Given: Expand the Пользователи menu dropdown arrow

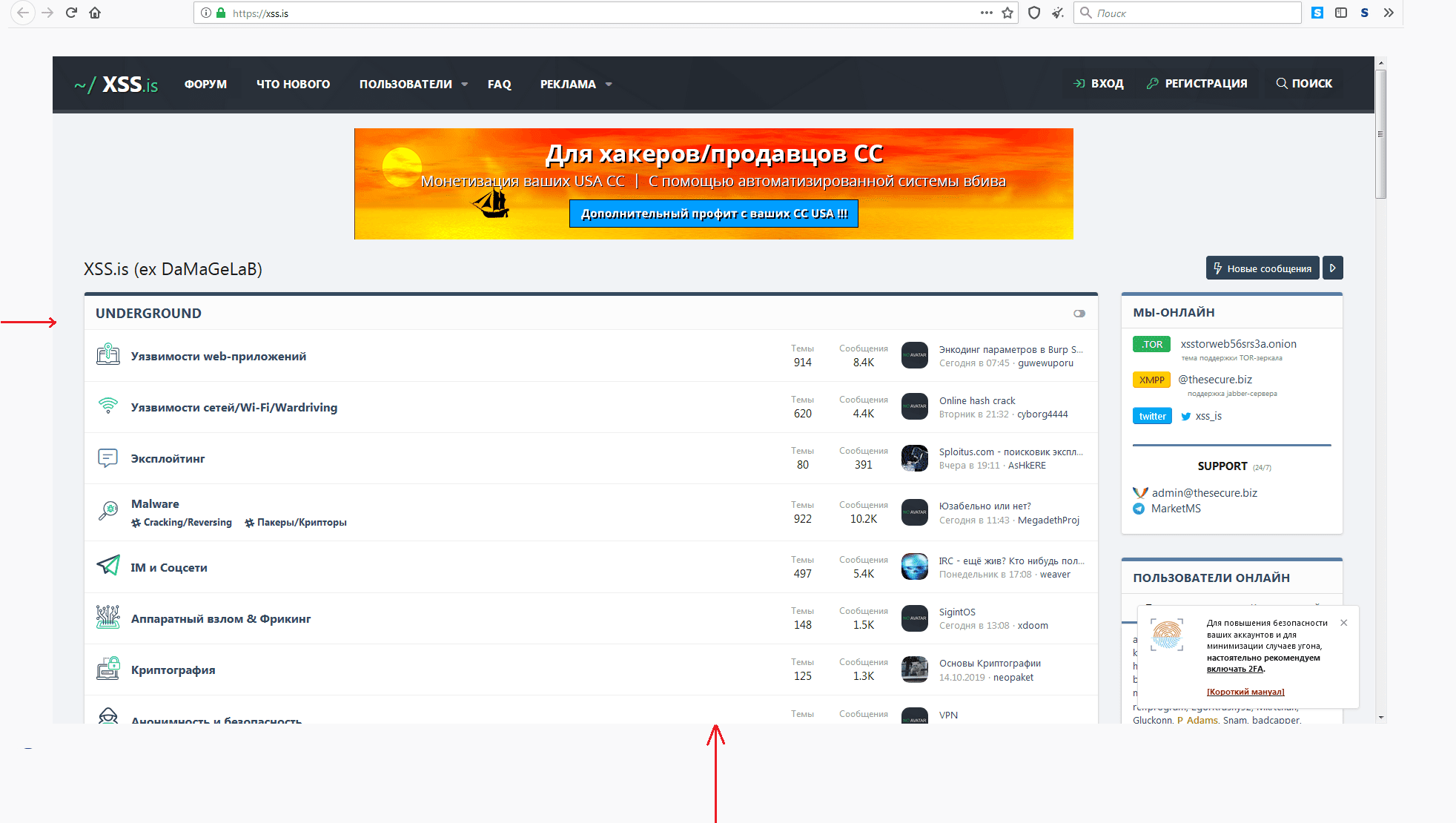Looking at the screenshot, I should click(465, 85).
